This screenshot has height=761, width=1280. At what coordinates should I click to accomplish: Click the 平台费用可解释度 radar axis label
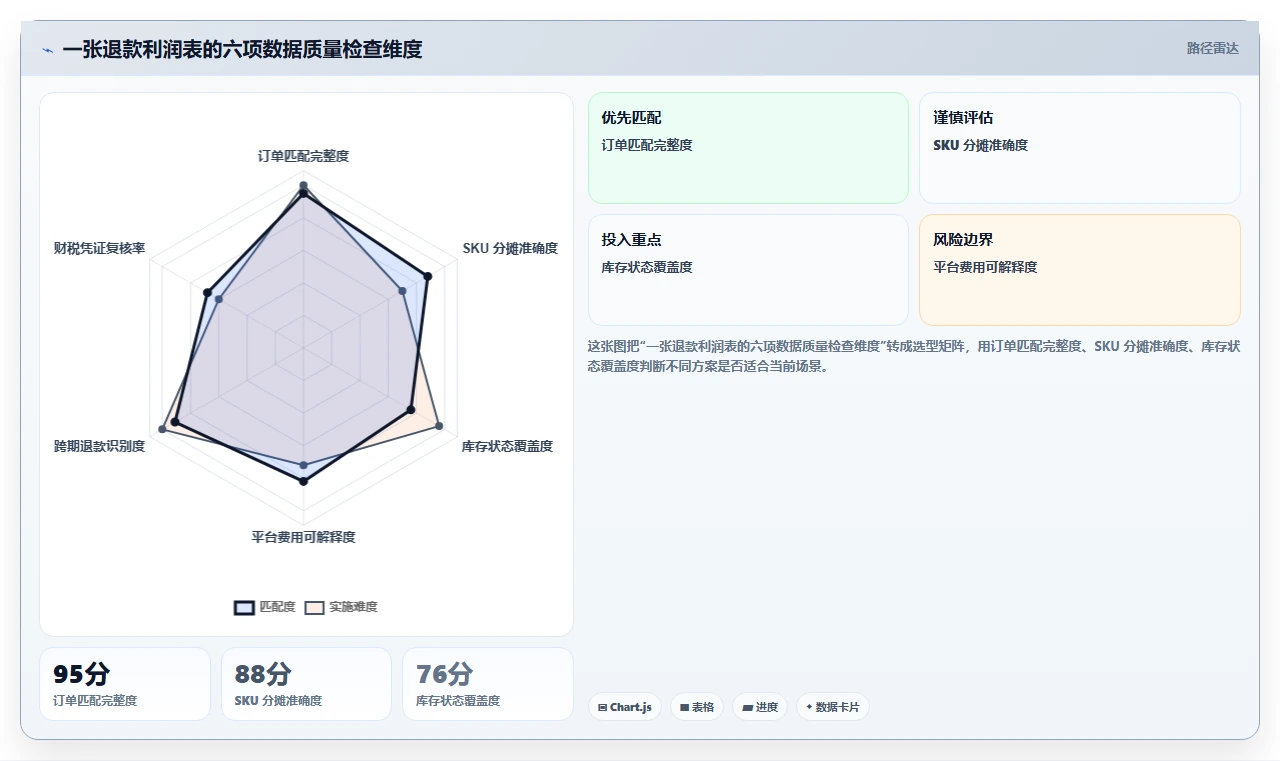pos(303,537)
